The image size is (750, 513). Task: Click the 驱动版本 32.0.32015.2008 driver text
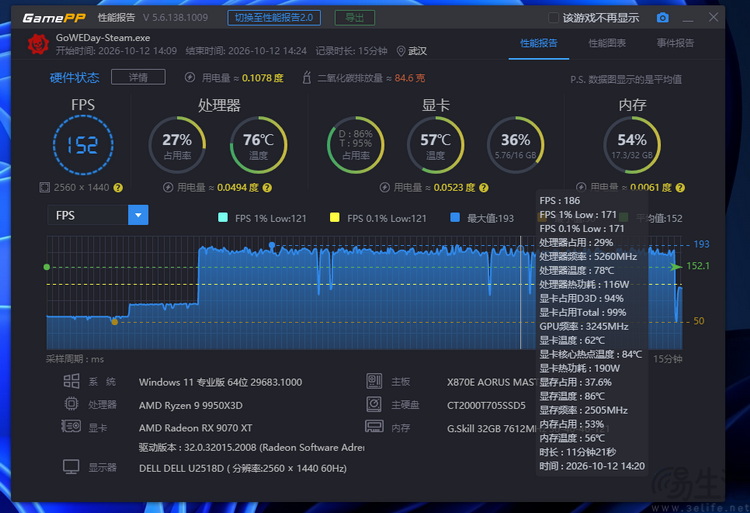tap(252, 448)
